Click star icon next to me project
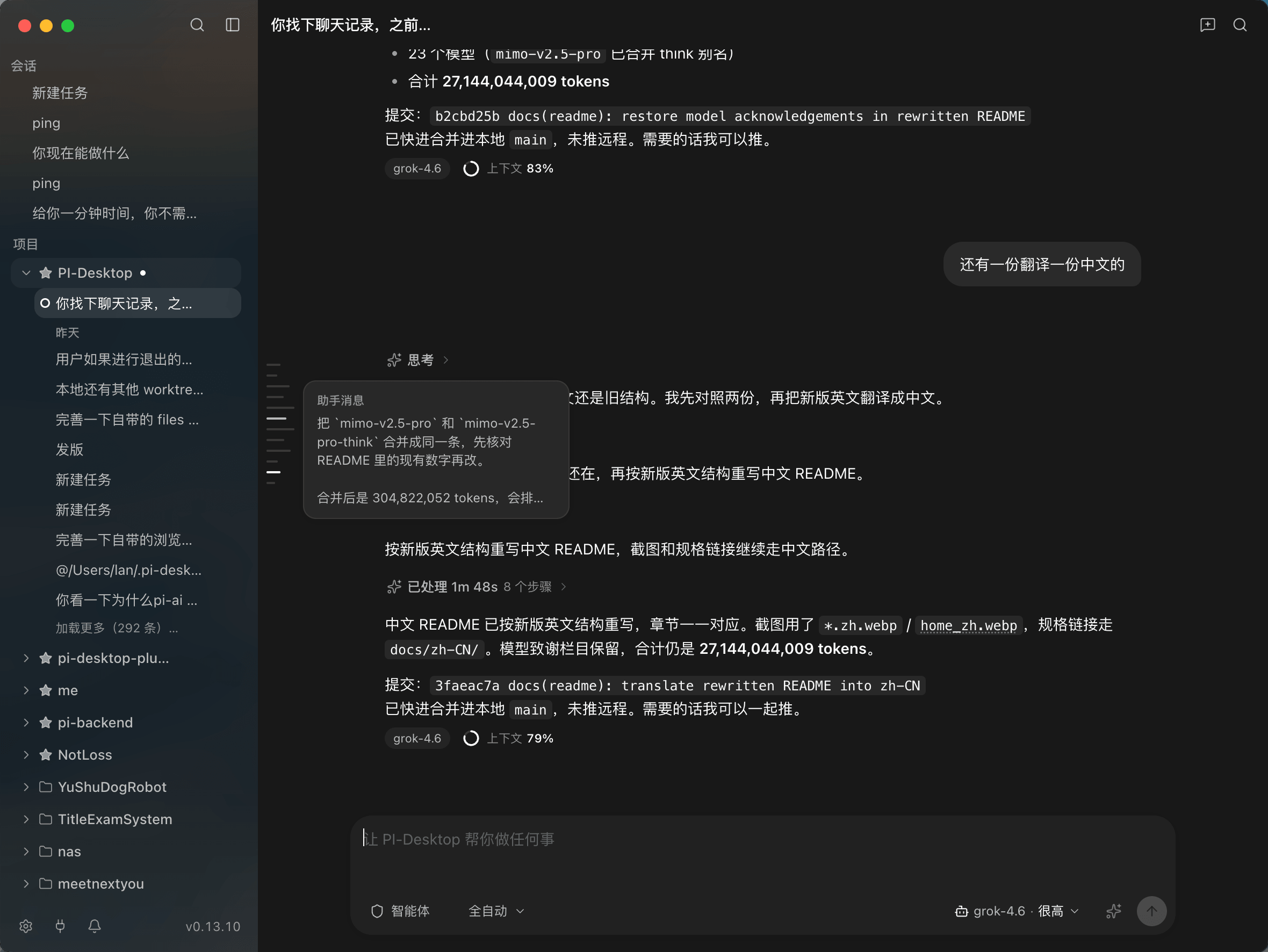 [46, 690]
